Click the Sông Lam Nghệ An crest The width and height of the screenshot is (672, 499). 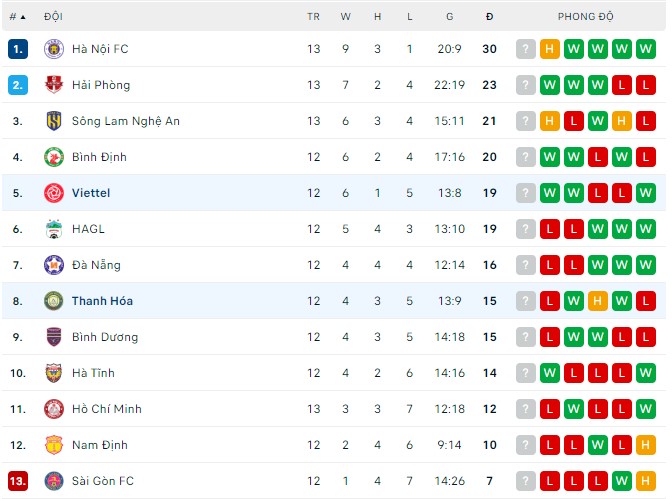(53, 121)
